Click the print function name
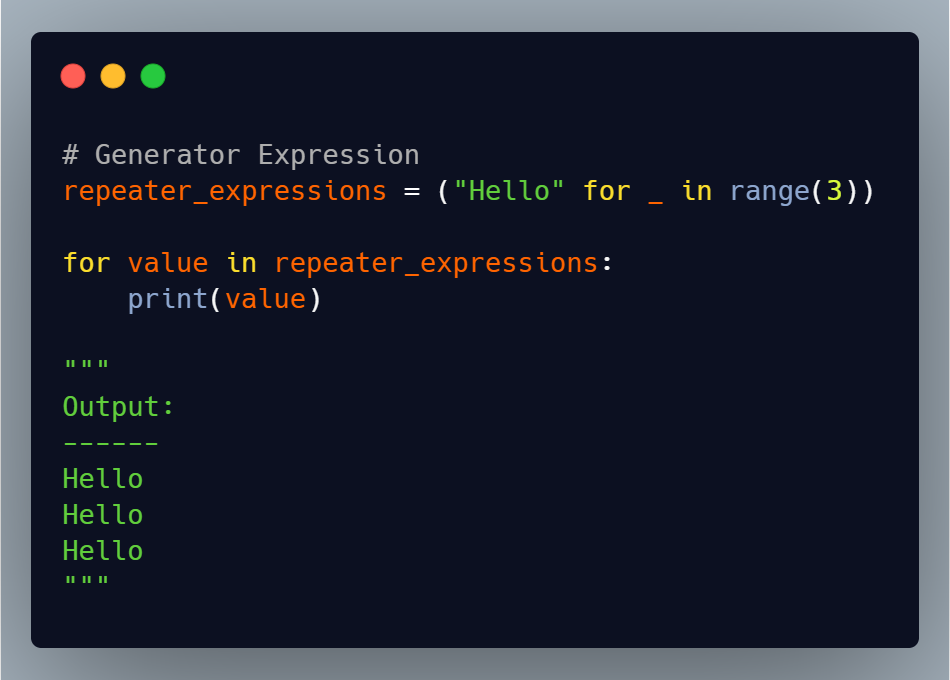This screenshot has width=950, height=680. pos(167,299)
